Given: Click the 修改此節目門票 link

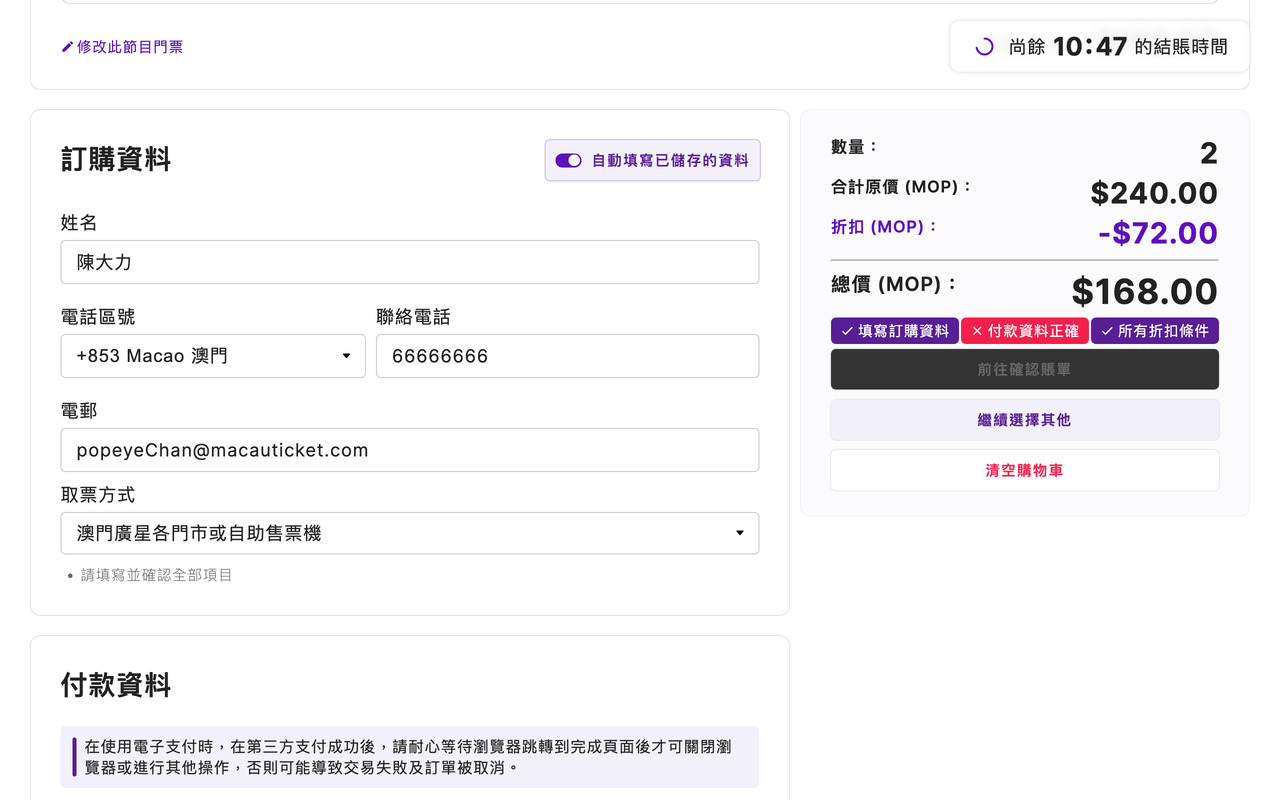Looking at the screenshot, I should [130, 46].
